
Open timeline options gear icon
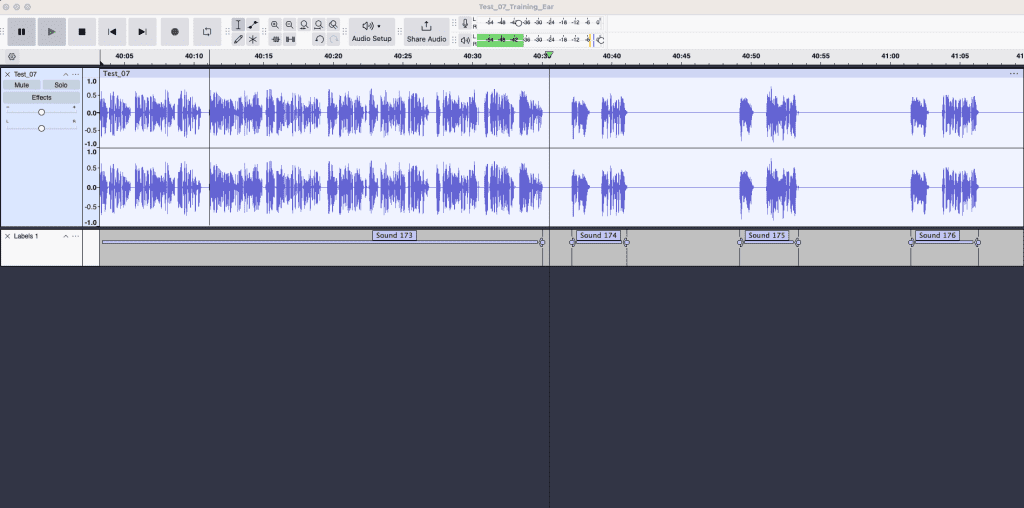tap(12, 57)
